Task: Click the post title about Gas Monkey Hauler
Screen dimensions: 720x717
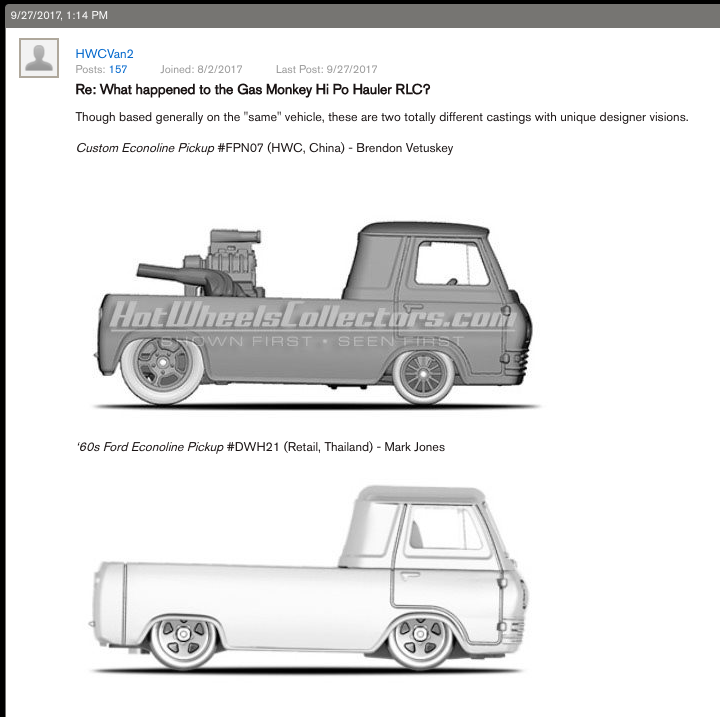Action: point(252,89)
